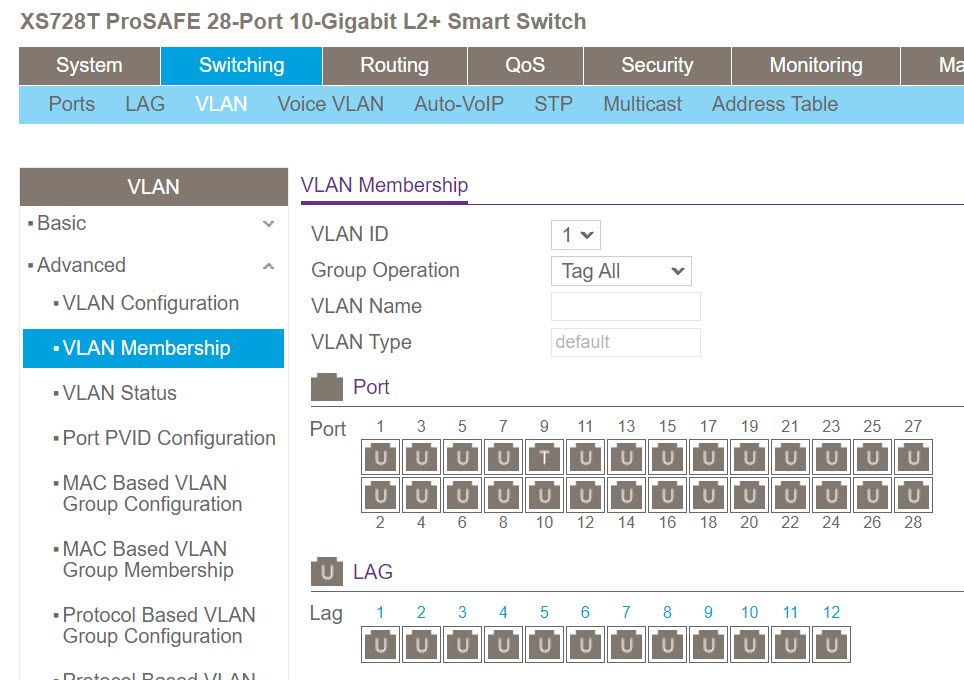Screen dimensions: 964x680
Task: Toggle membership icon under Lag 2
Action: click(421, 644)
